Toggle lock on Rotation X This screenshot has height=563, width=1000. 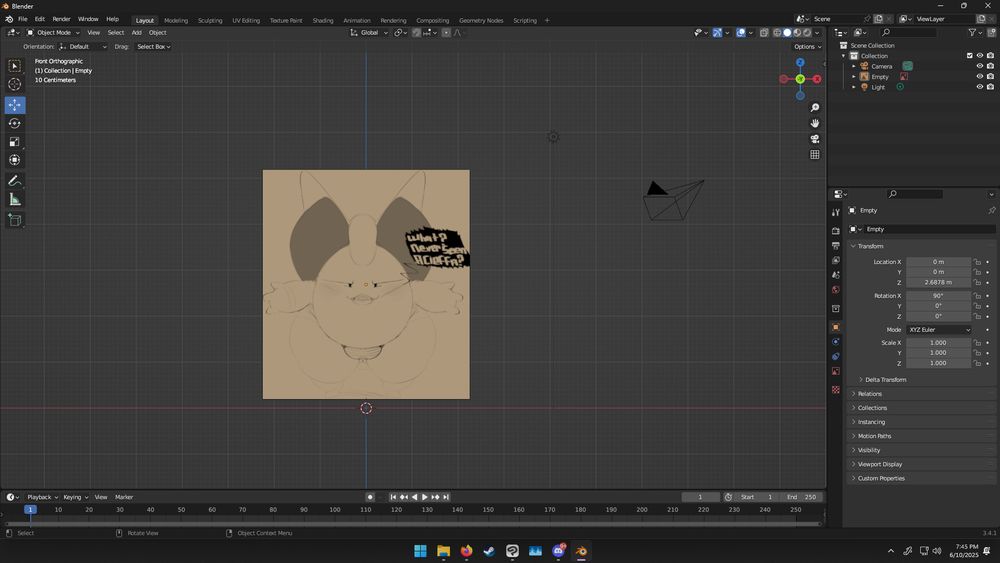[977, 296]
